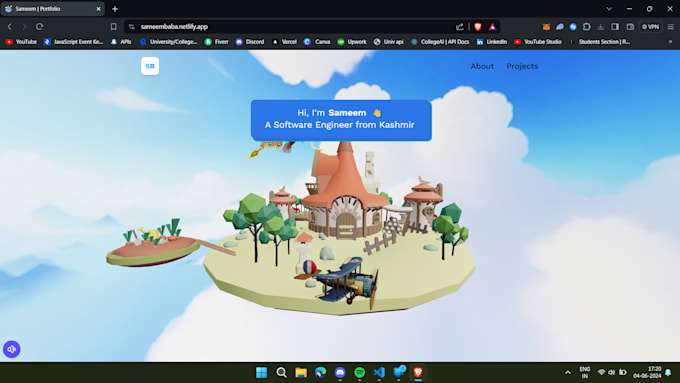Open the browser hamburger menu

[x=670, y=26]
